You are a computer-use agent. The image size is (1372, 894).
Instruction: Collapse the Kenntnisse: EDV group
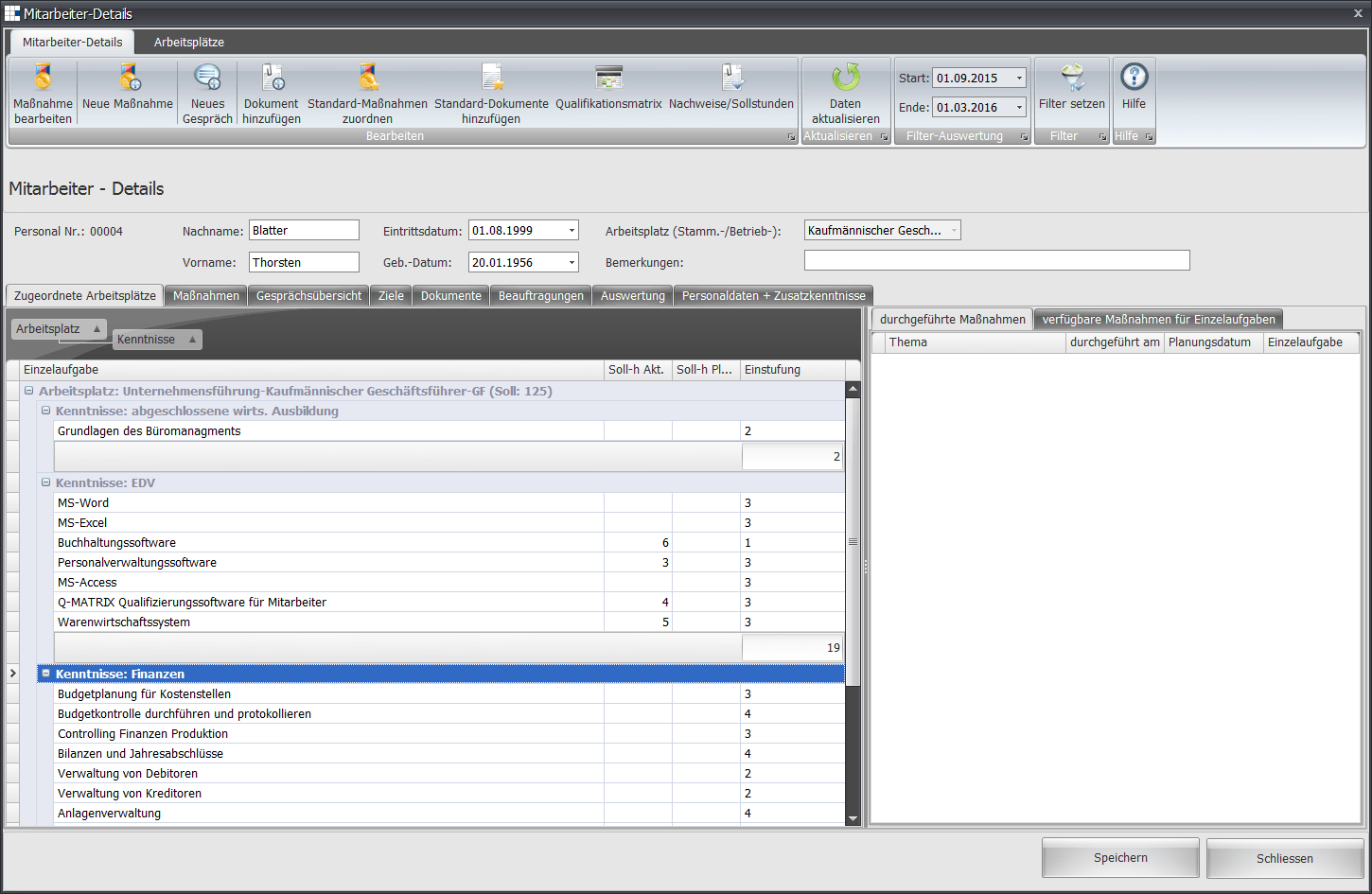[x=45, y=482]
